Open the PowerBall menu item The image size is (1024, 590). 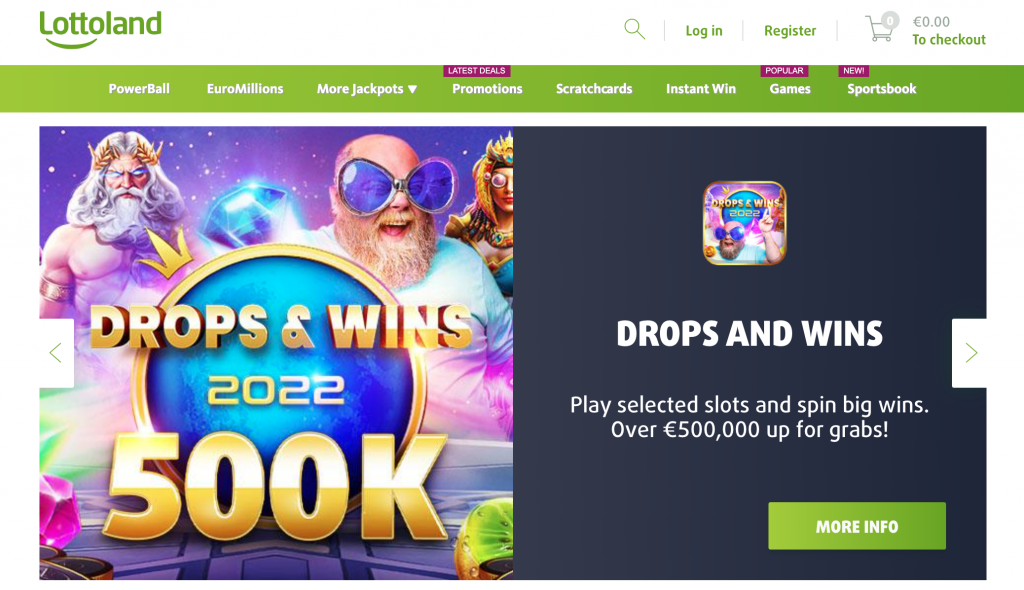click(139, 89)
